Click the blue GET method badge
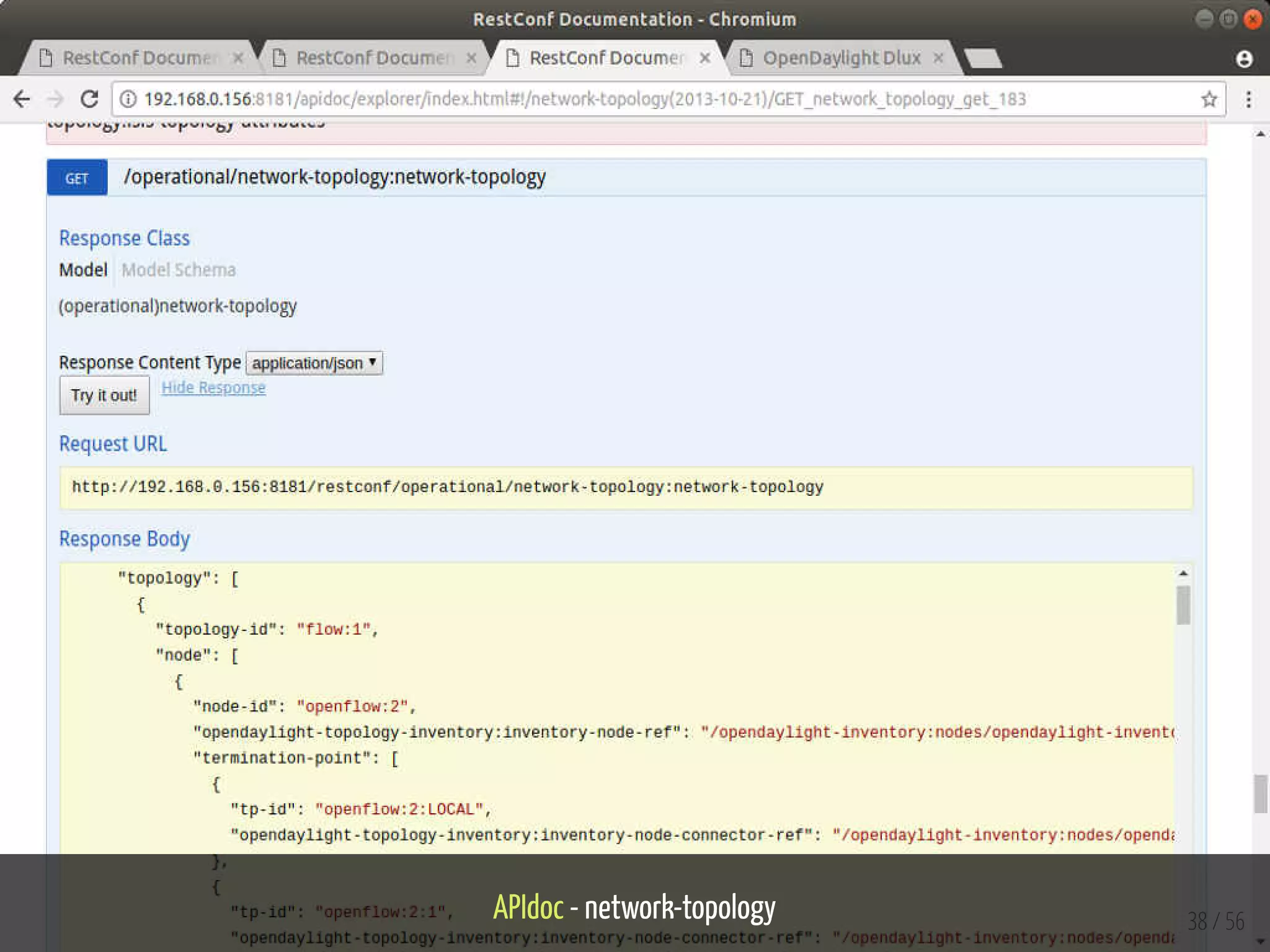This screenshot has height=952, width=1270. coord(77,178)
